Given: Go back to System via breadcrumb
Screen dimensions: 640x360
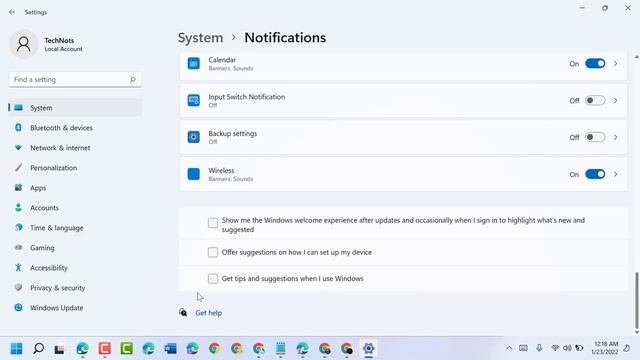Looking at the screenshot, I should click(200, 38).
